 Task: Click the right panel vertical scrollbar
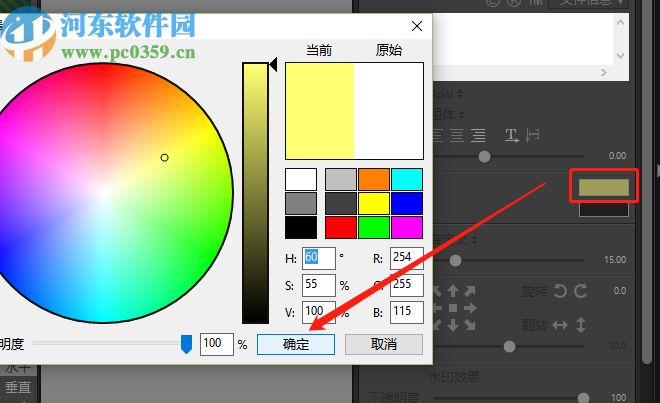point(647,181)
